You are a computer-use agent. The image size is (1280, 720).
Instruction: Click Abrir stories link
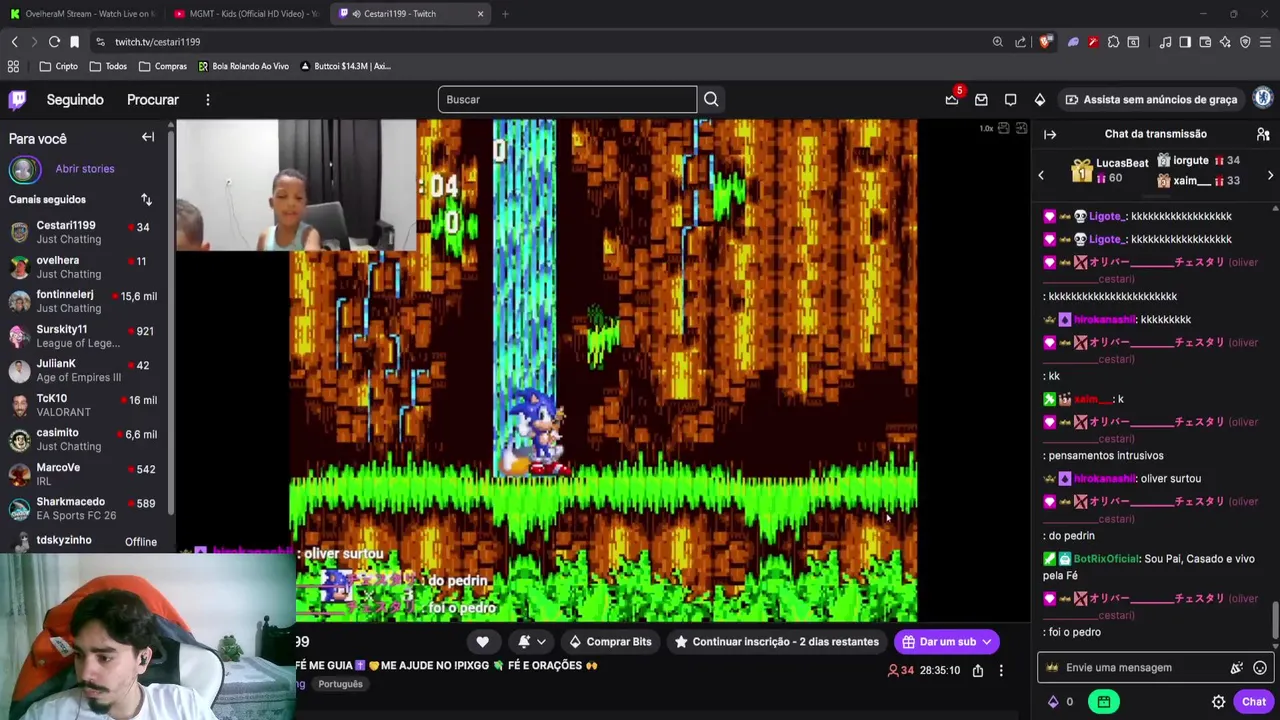coord(85,169)
